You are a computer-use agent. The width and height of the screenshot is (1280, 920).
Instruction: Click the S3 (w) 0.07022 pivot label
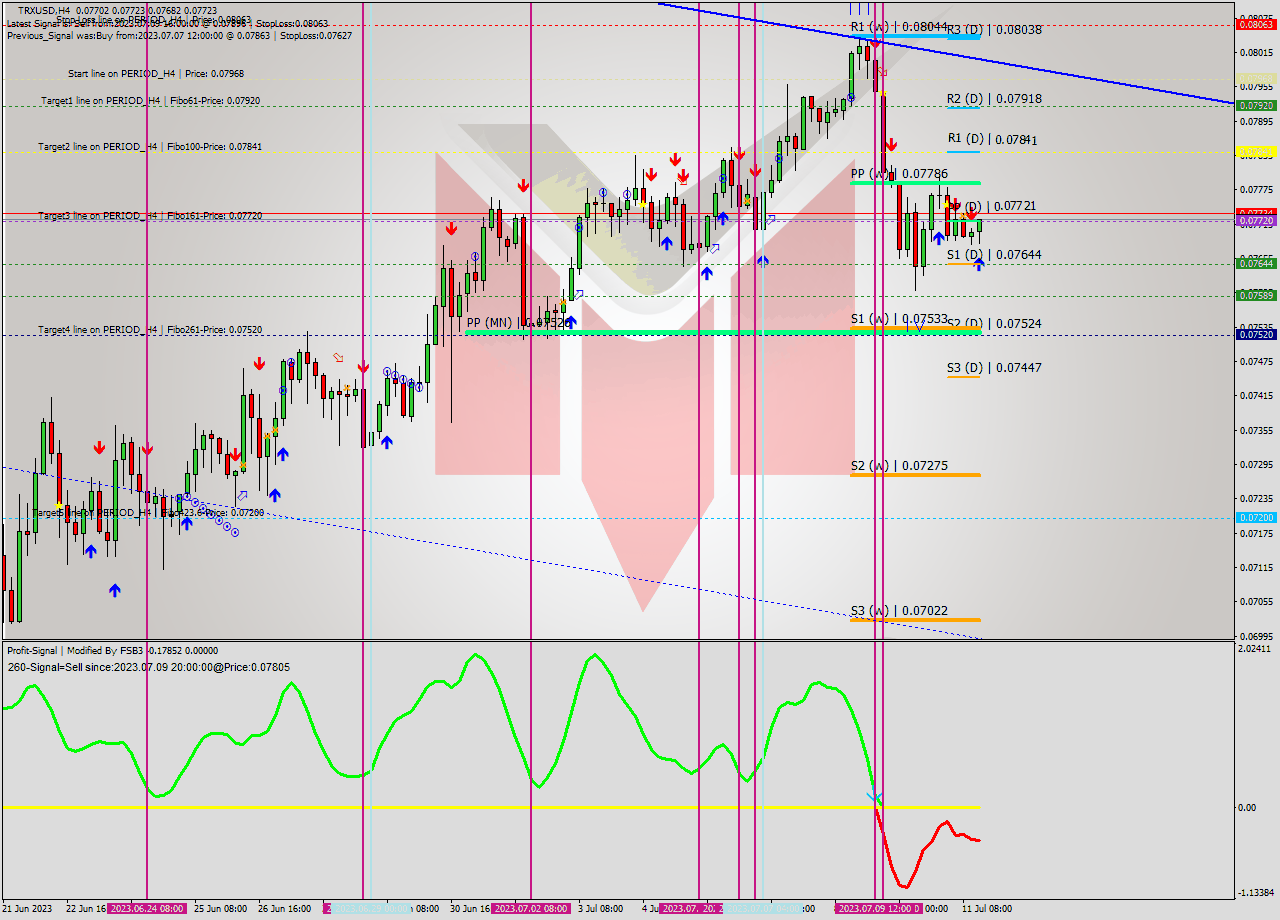click(899, 611)
